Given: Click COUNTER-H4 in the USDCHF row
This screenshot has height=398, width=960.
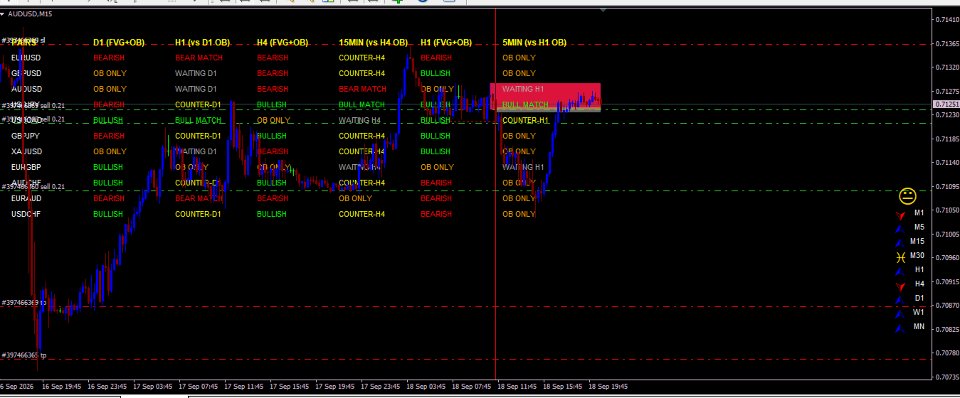Looking at the screenshot, I should pos(361,214).
